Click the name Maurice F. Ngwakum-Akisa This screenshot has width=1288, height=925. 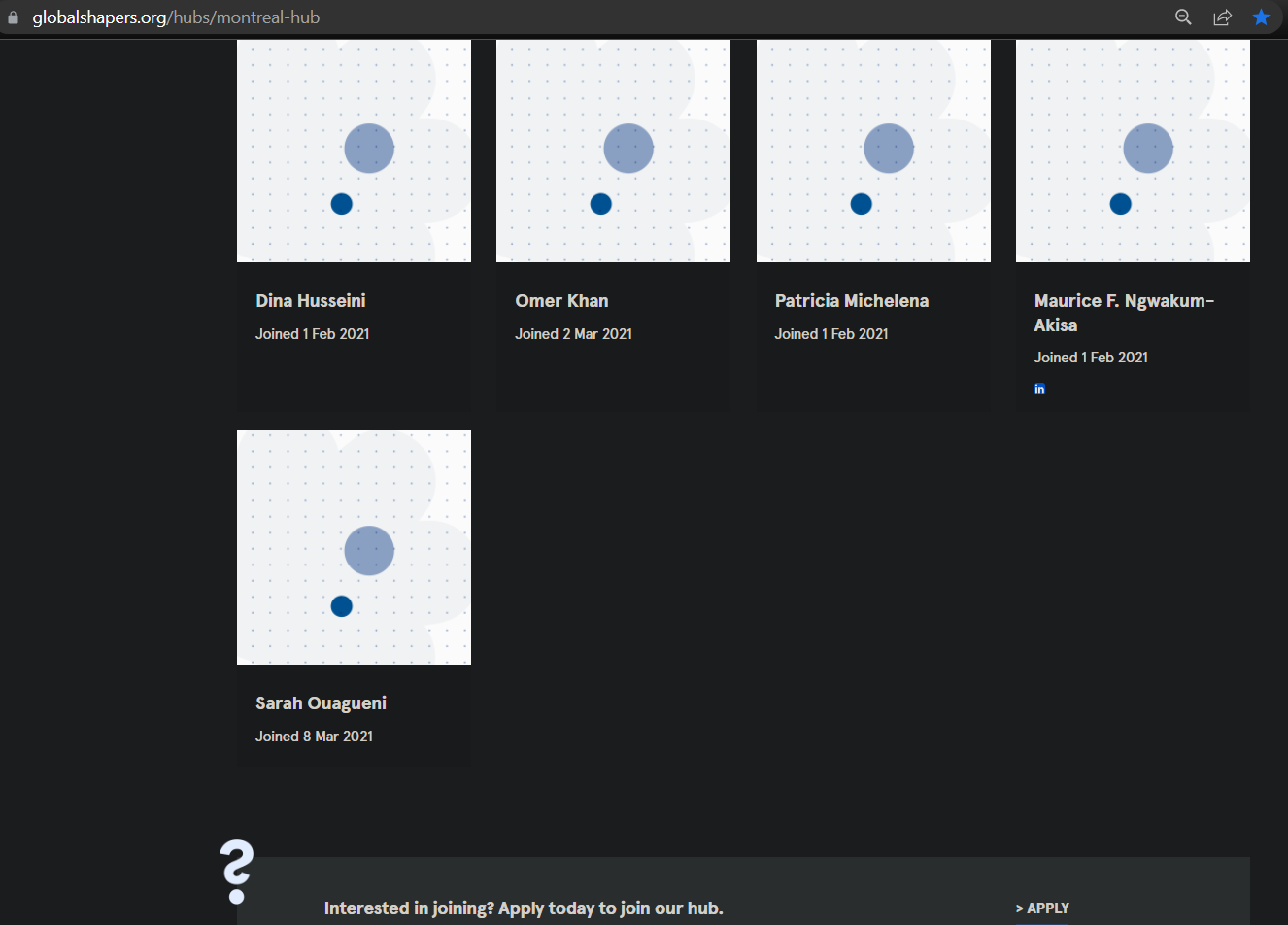point(1124,313)
